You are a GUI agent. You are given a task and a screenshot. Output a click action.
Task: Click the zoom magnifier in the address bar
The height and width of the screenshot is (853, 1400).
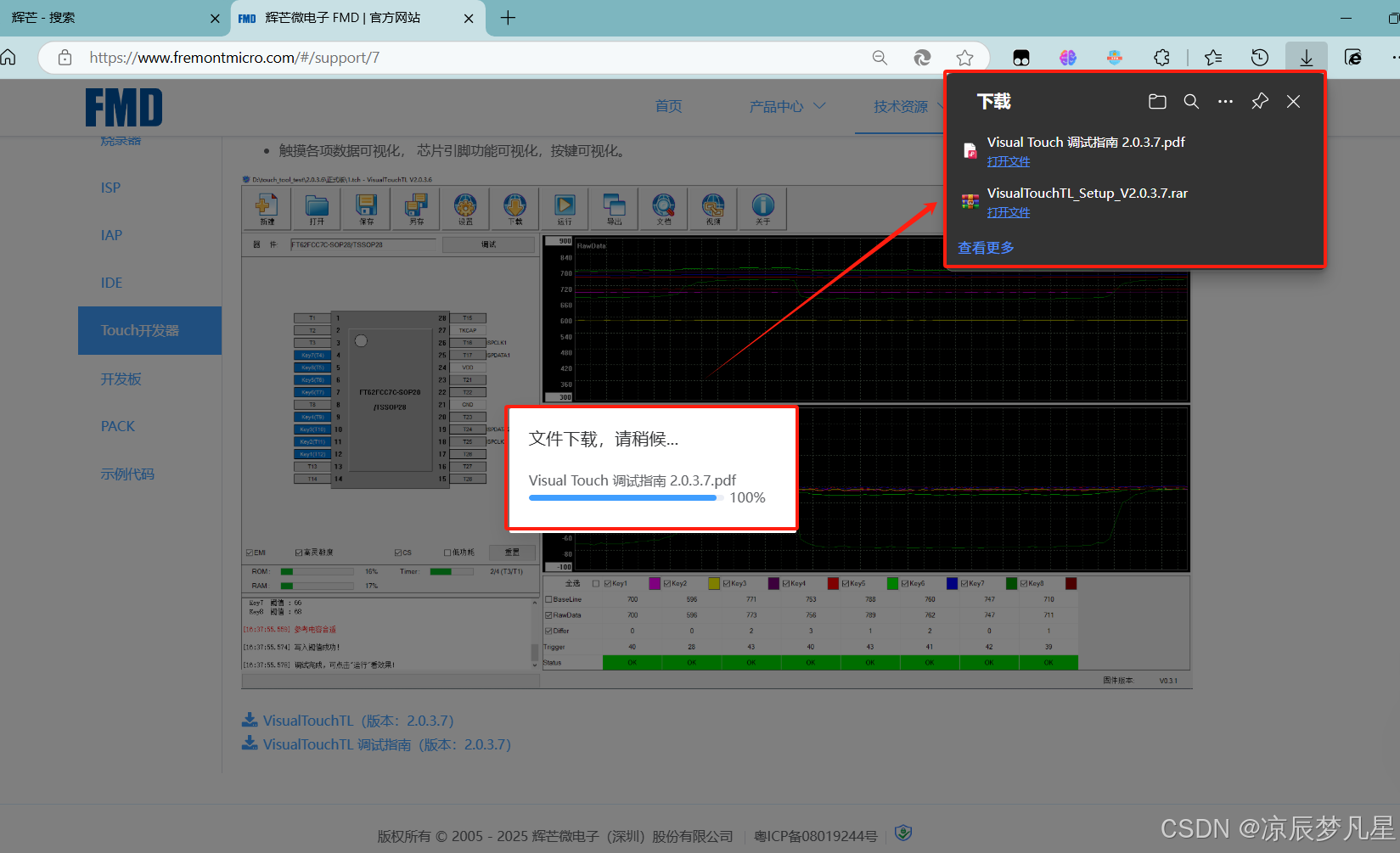tap(880, 58)
